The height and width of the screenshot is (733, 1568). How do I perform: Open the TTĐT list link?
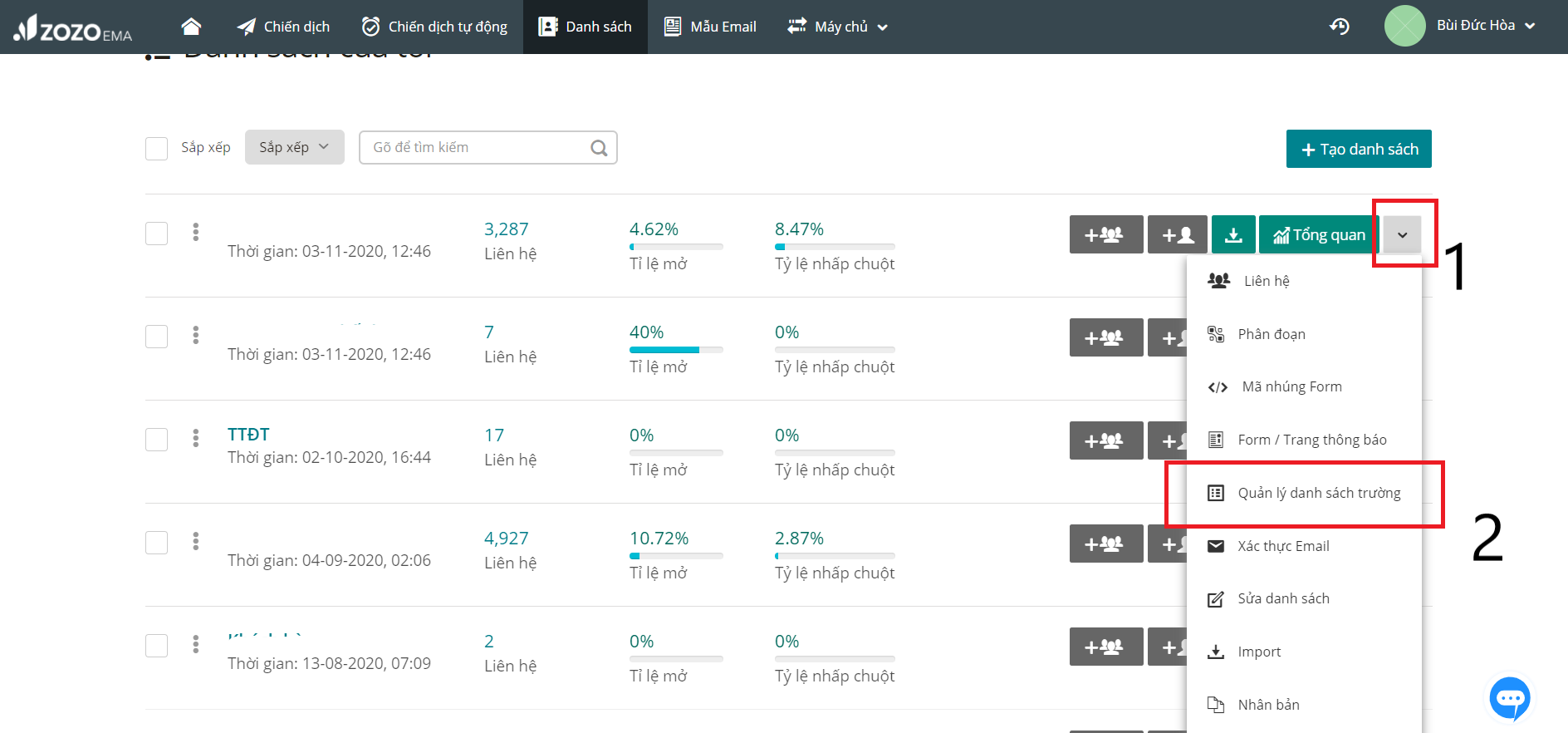248,435
